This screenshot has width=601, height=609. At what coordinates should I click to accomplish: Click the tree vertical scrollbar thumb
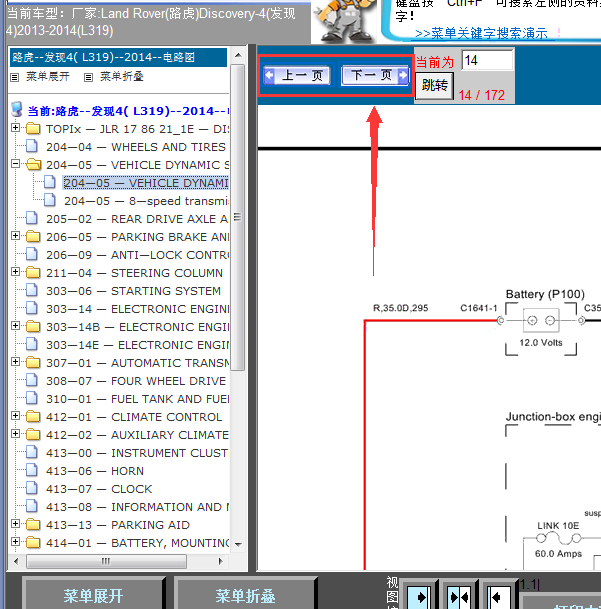click(238, 218)
